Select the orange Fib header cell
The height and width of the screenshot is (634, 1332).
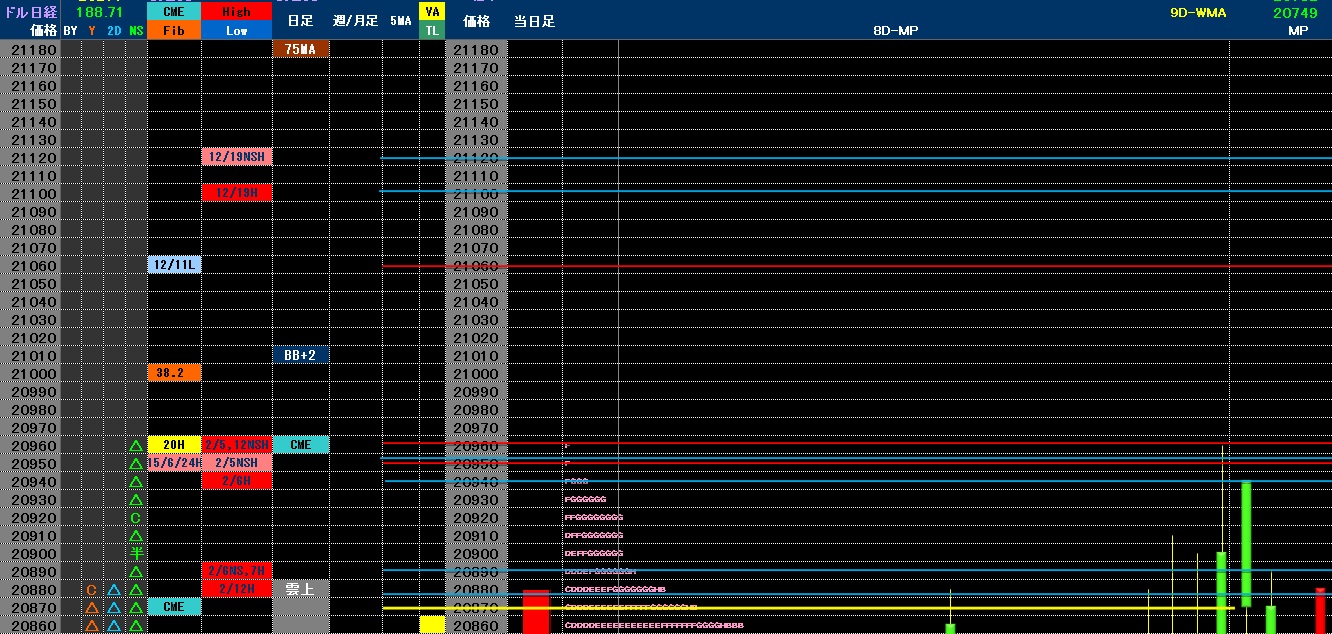click(174, 30)
